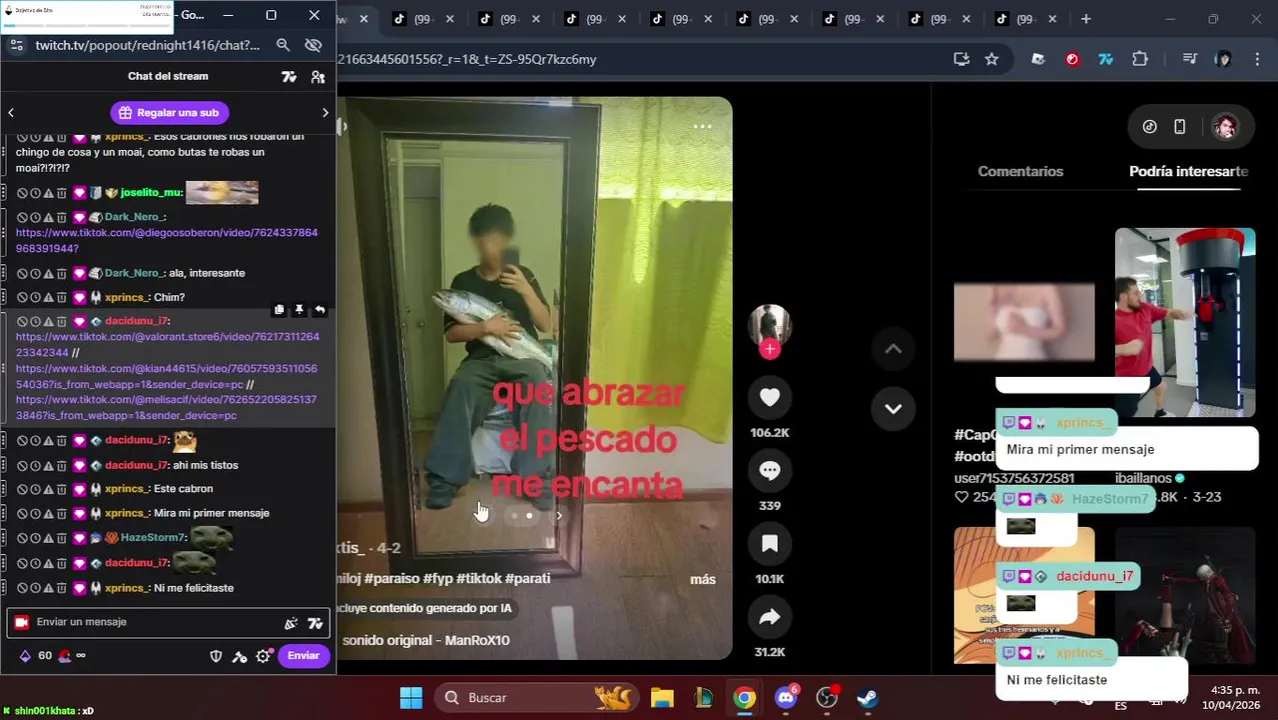Open media control music icon in Chrome
Viewport: 1278px width, 720px height.
click(x=1189, y=59)
